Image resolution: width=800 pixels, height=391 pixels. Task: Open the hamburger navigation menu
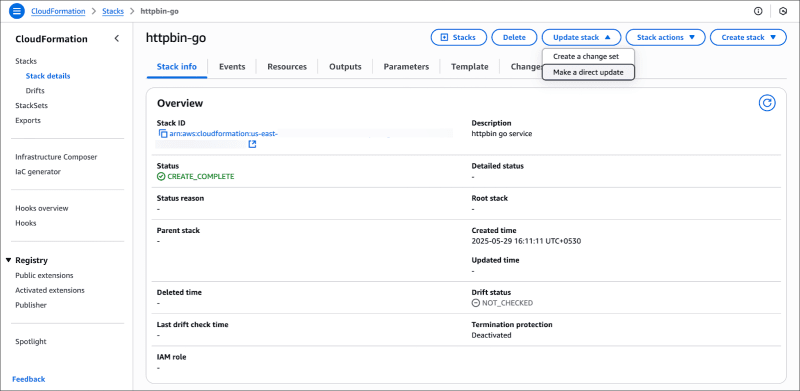click(x=17, y=11)
